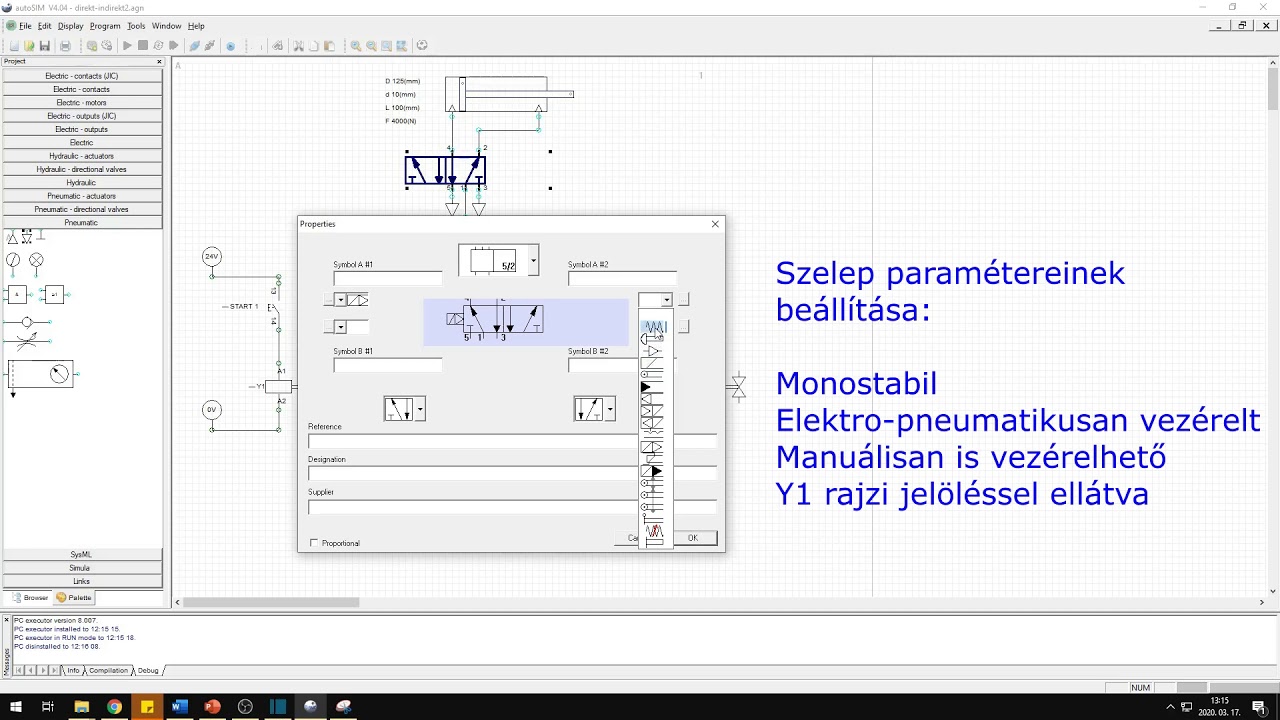This screenshot has width=1280, height=720.
Task: Close the Properties dialog
Action: tap(715, 224)
